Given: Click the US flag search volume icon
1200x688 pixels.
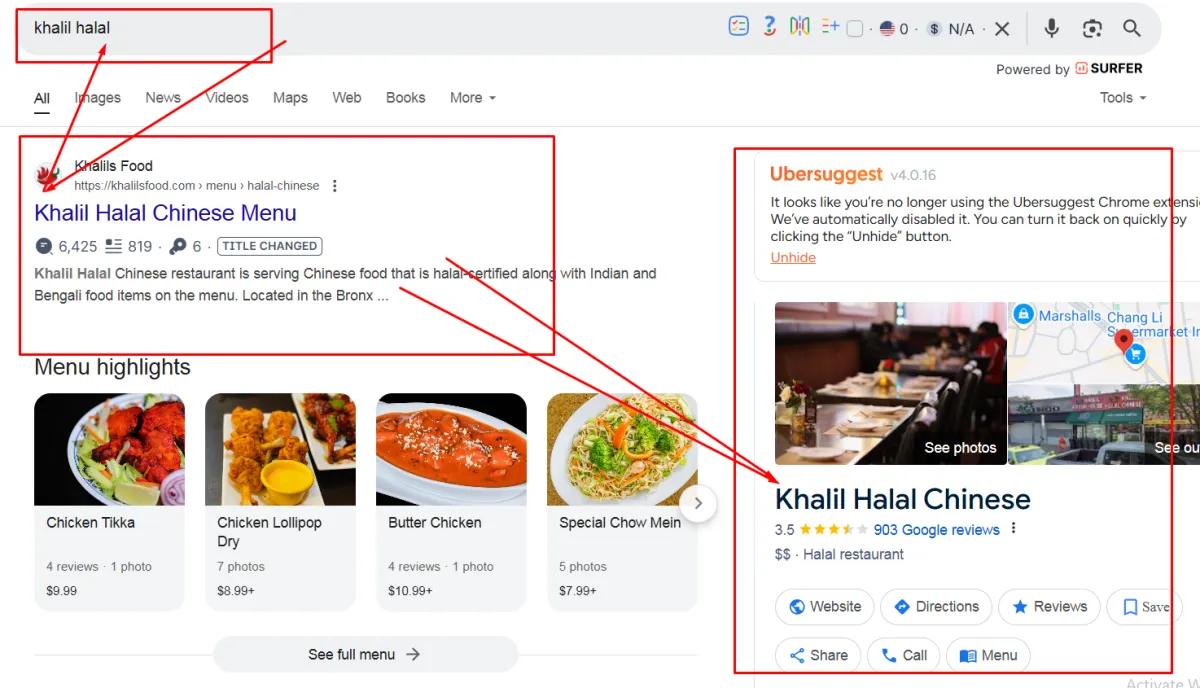Looking at the screenshot, I should [x=887, y=29].
